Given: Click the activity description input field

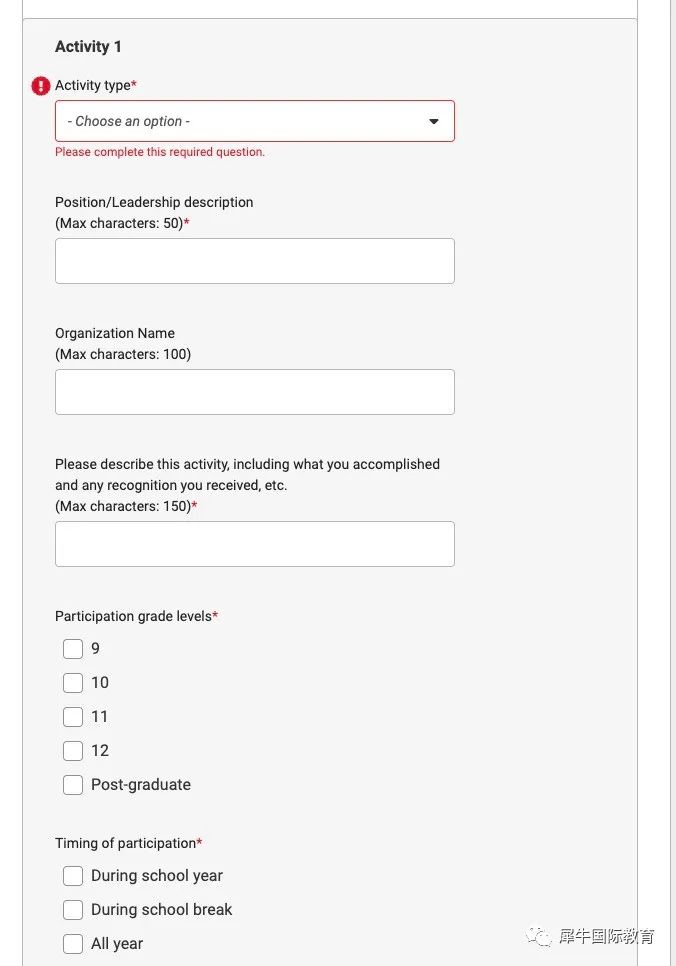Looking at the screenshot, I should [255, 544].
